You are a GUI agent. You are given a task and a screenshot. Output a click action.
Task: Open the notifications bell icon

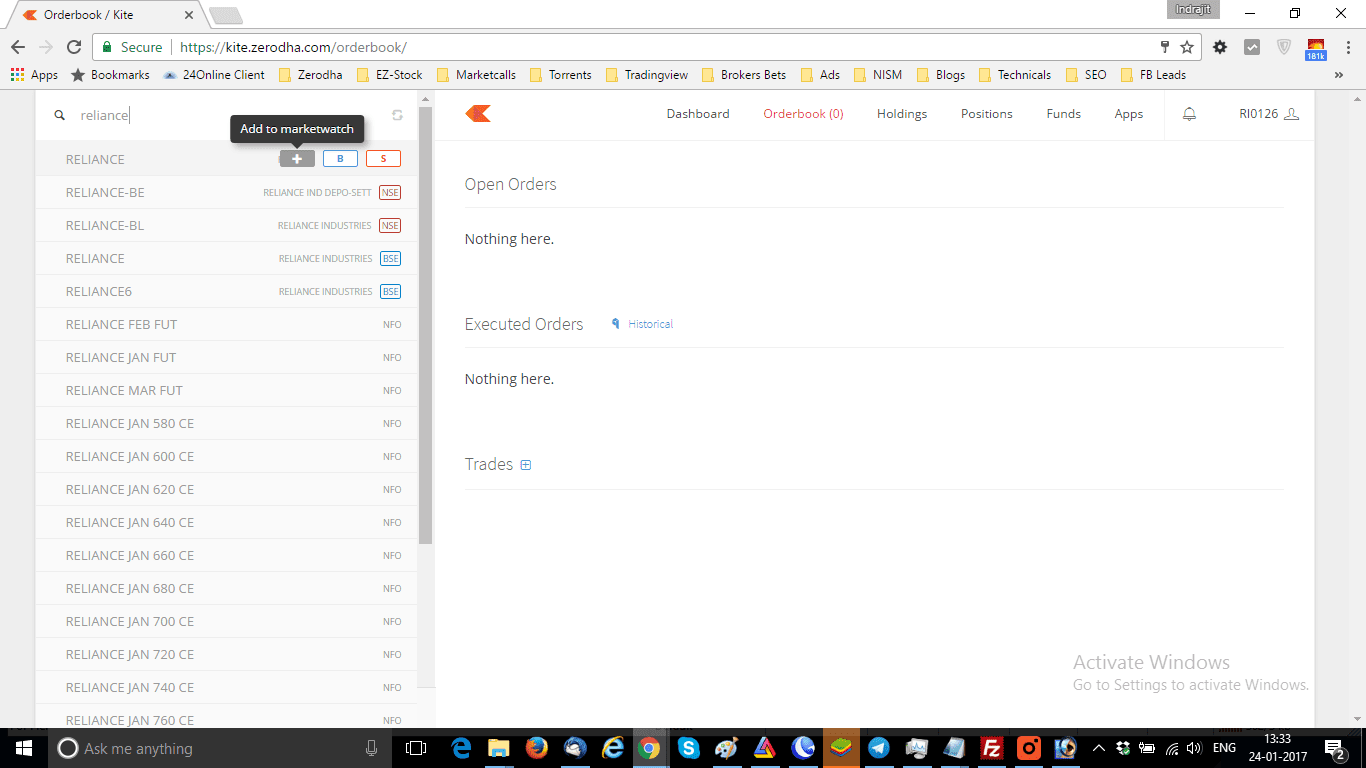1189,114
